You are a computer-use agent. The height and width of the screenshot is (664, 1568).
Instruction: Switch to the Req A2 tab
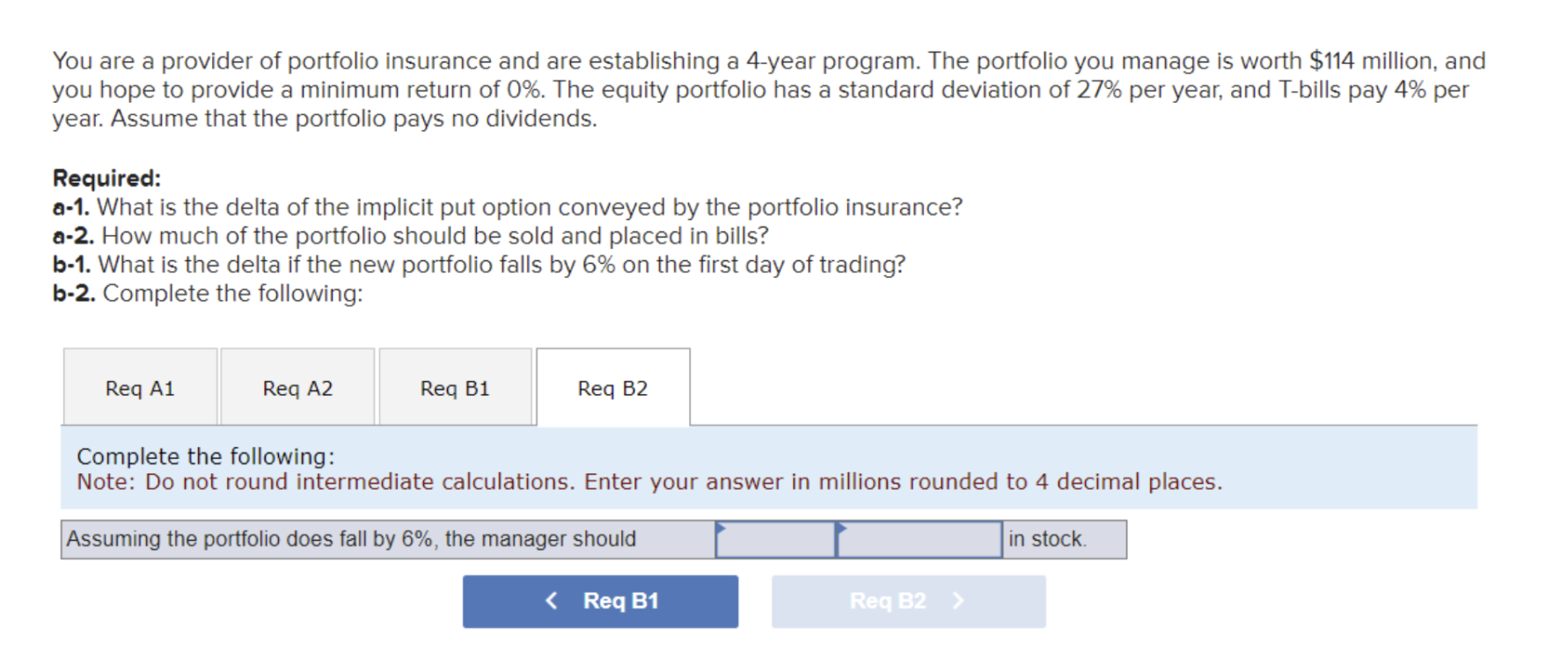[297, 387]
